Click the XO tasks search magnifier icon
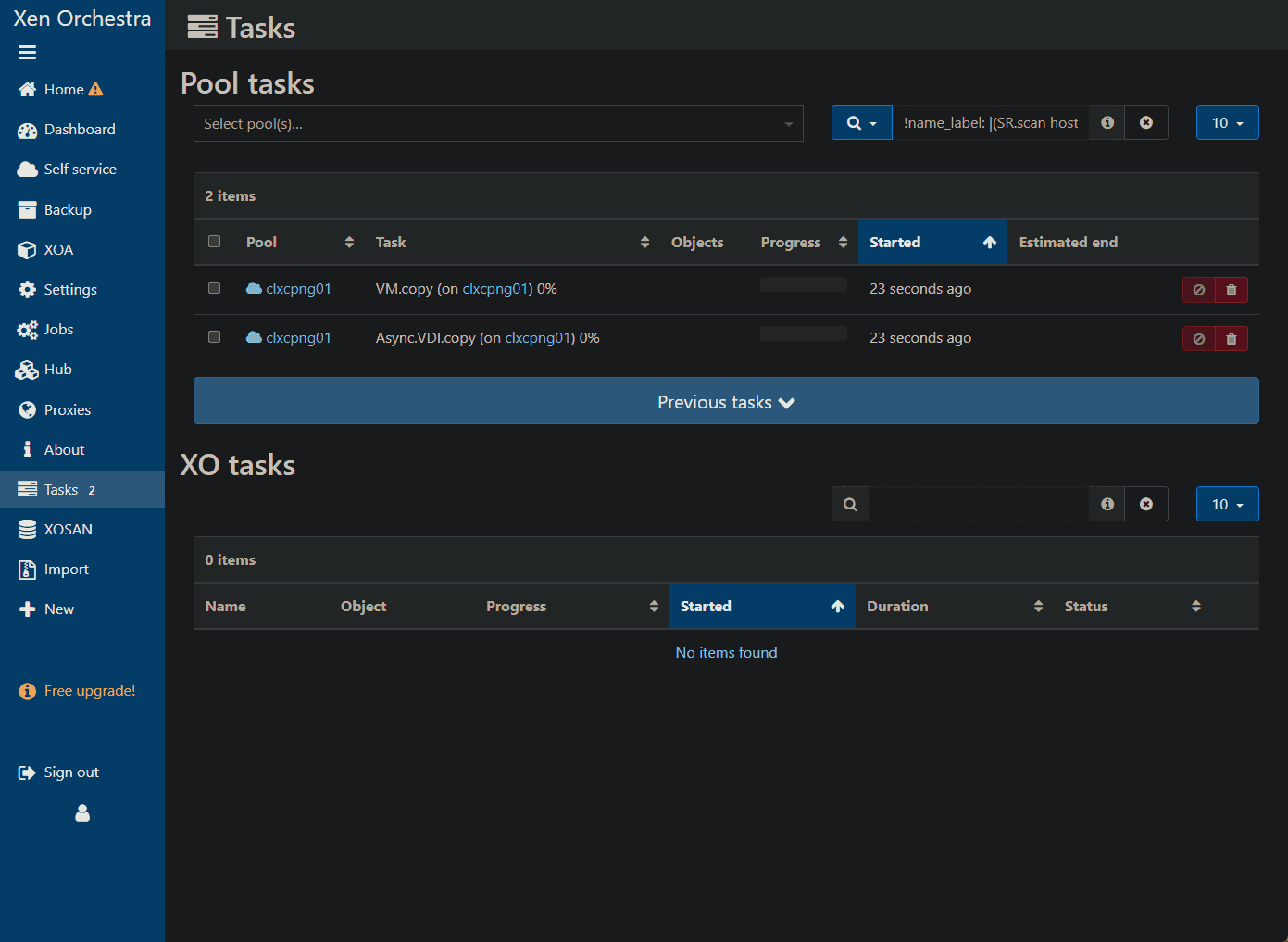 tap(850, 505)
